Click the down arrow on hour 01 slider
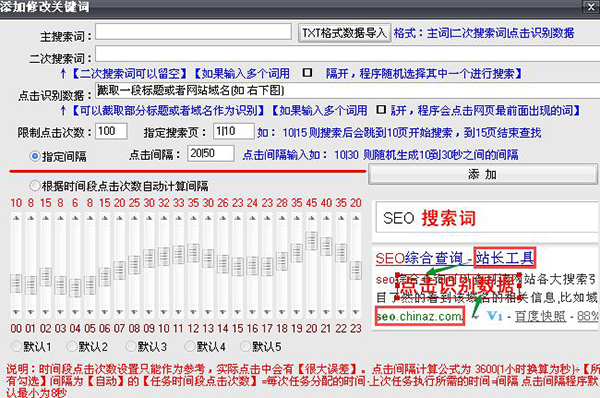Image resolution: width=600 pixels, height=398 pixels. tap(31, 312)
